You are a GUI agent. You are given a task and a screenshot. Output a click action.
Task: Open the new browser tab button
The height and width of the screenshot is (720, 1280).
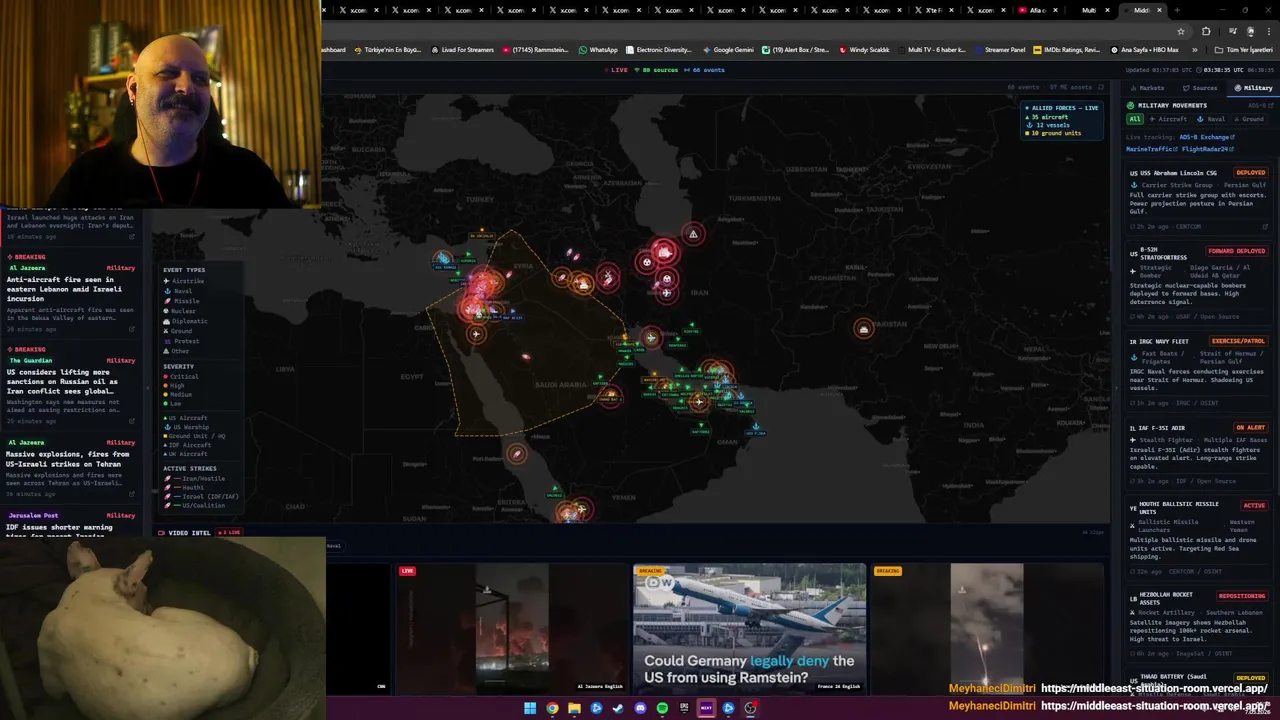point(1179,10)
